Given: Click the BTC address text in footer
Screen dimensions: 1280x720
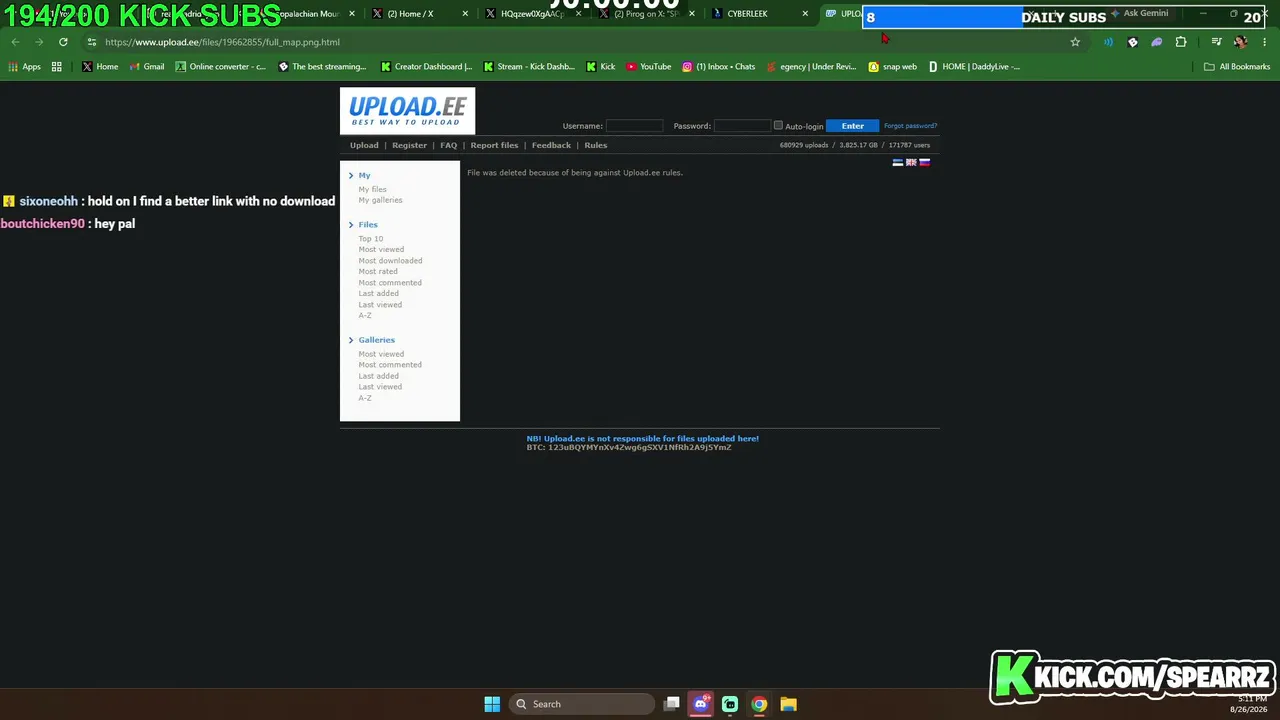Looking at the screenshot, I should (629, 447).
